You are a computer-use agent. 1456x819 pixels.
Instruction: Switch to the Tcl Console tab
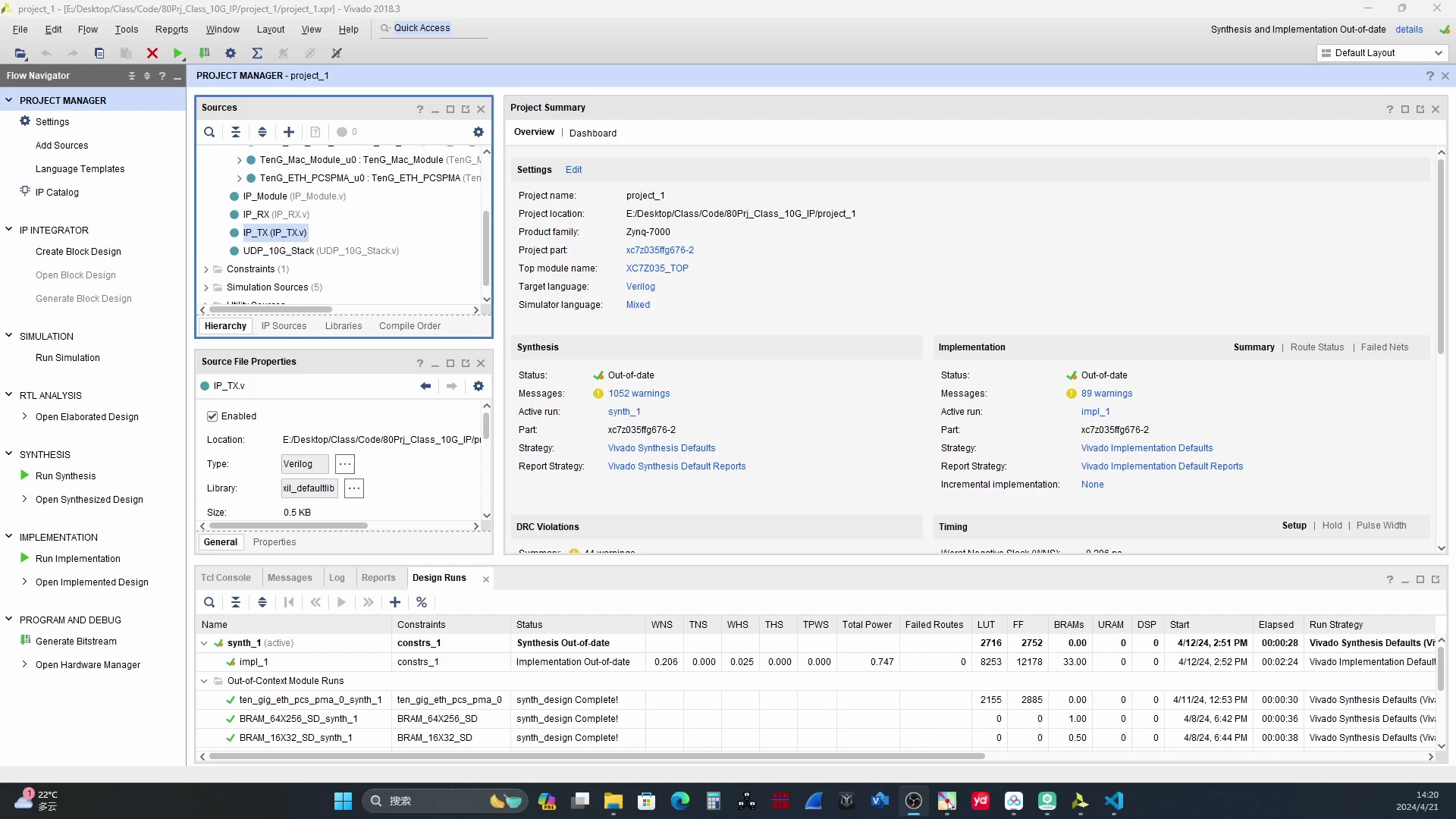[225, 578]
